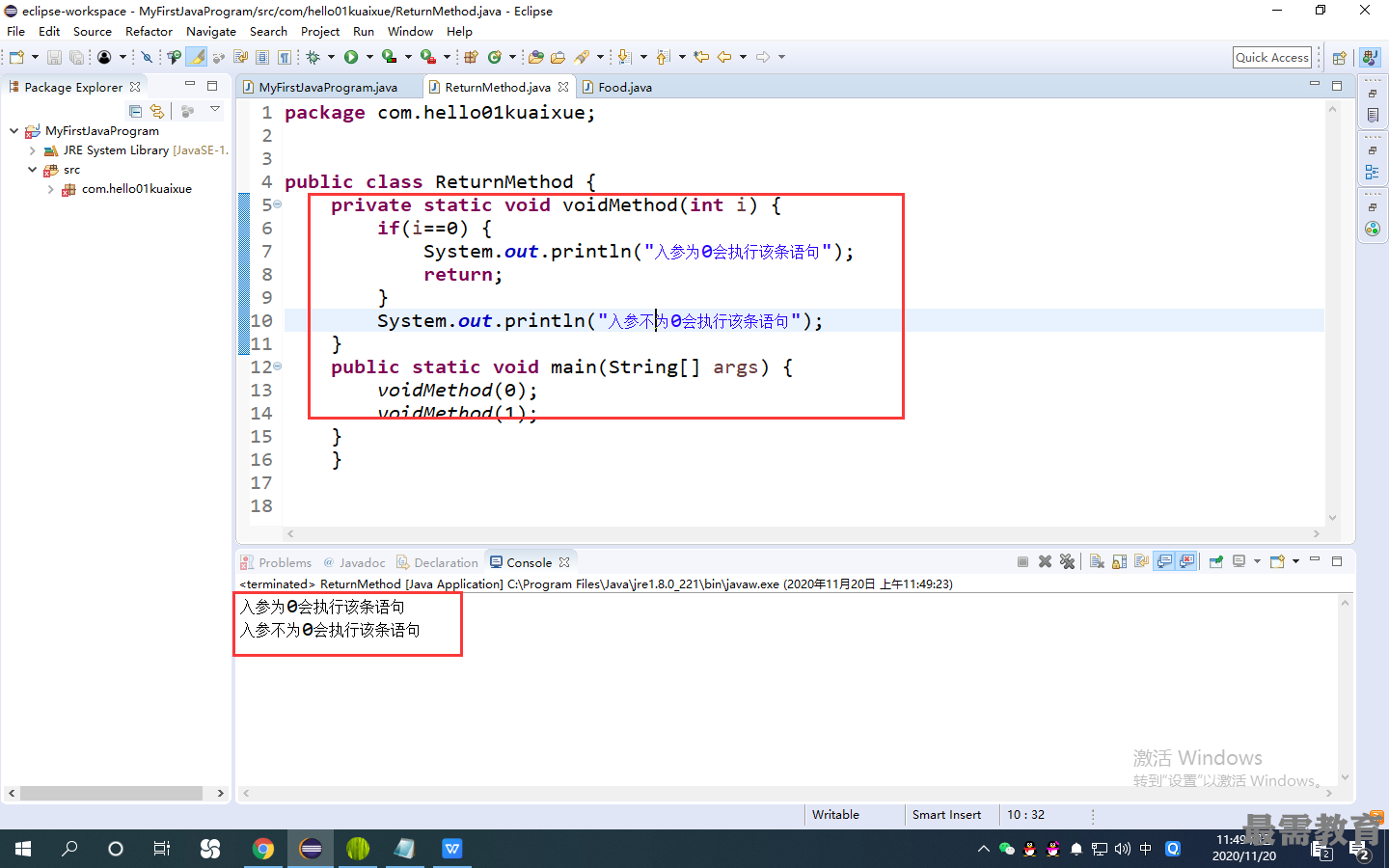This screenshot has height=868, width=1389.
Task: Click the New Java Package icon
Action: tap(471, 57)
